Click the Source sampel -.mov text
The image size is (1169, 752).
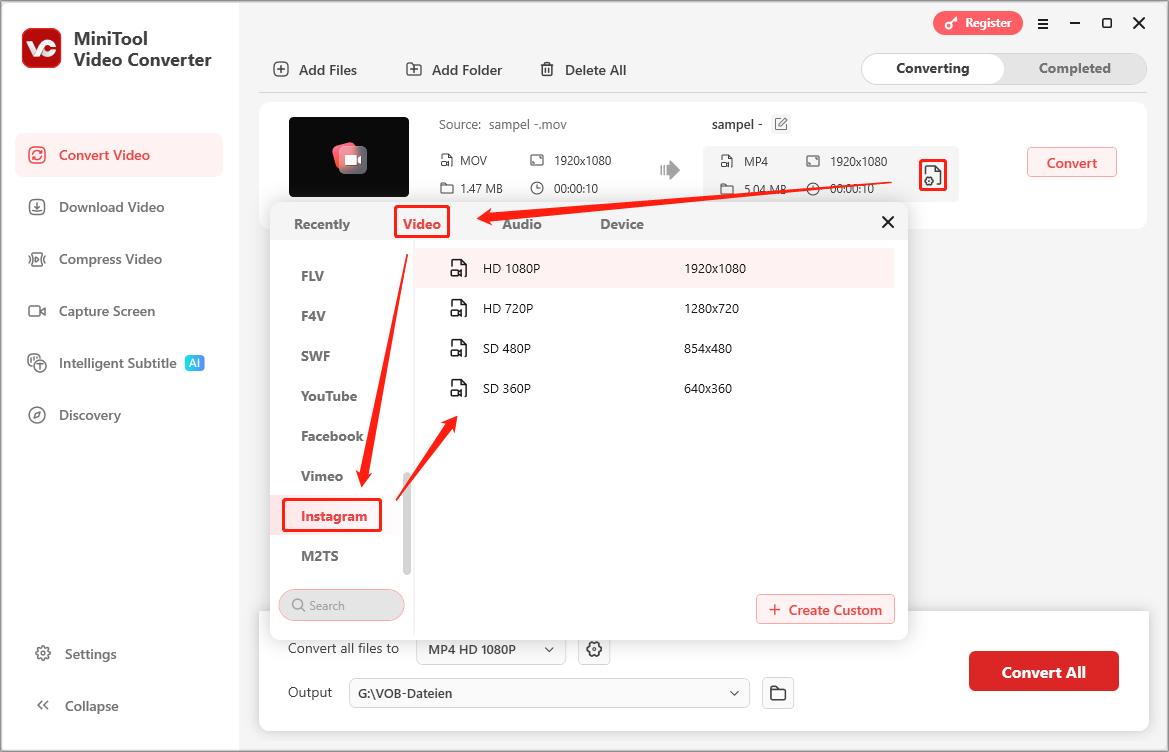tap(502, 124)
